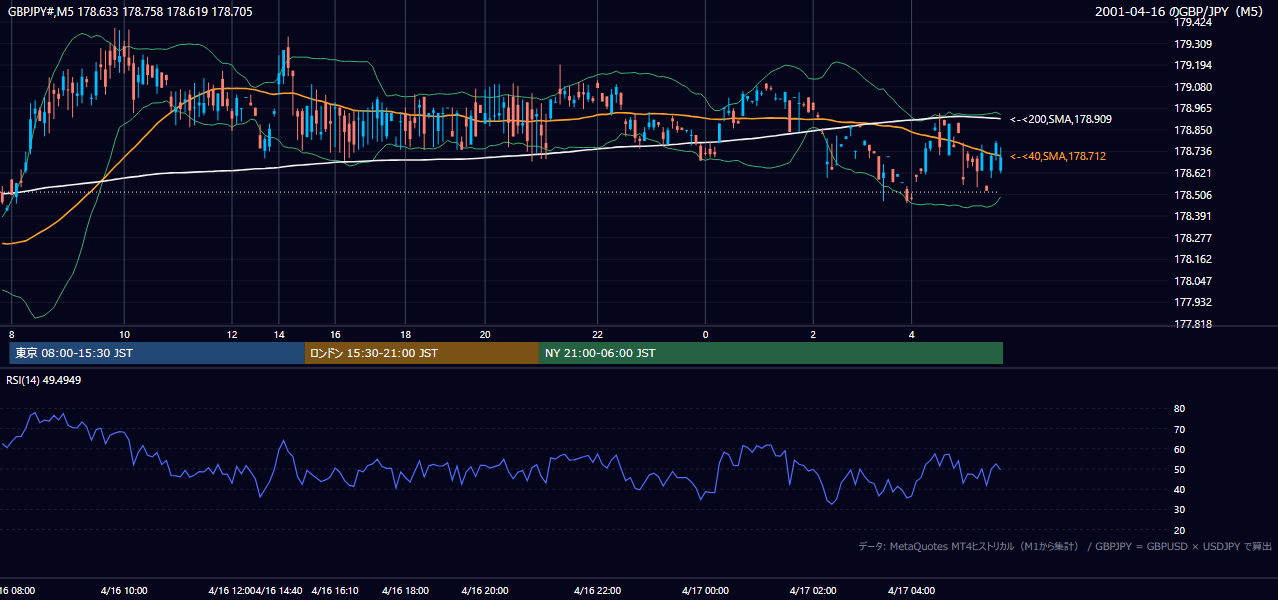
Task: Click the 177.932 price axis label
Action: click(x=1192, y=302)
